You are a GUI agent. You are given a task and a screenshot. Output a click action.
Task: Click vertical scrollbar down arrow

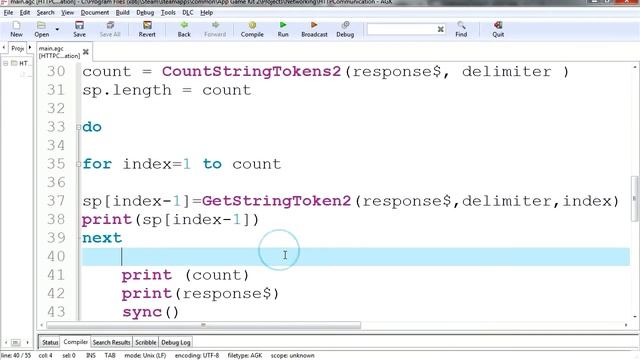tap(635, 316)
